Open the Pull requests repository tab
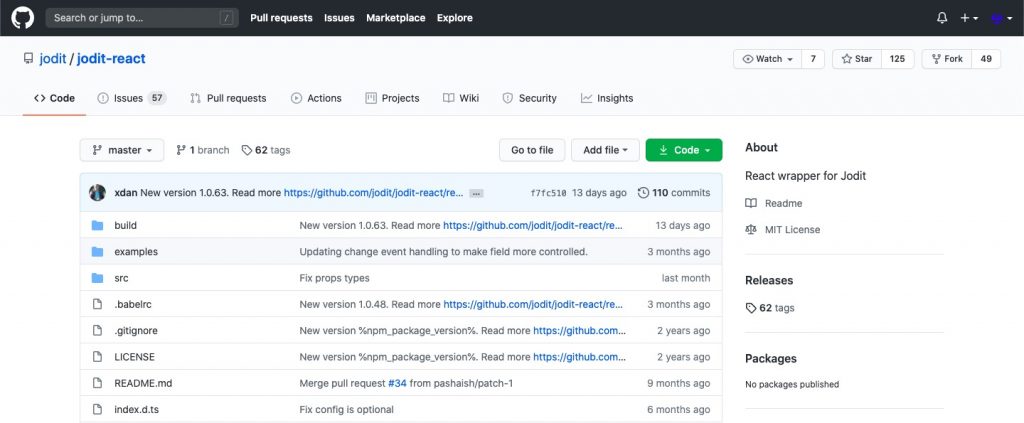Viewport: 1024px width, 423px height. (228, 98)
